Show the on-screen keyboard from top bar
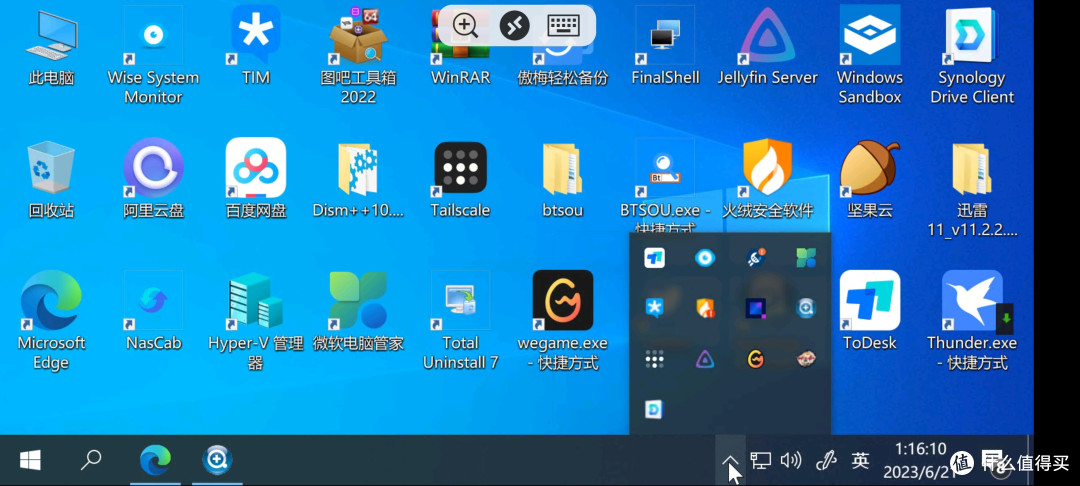 click(563, 25)
